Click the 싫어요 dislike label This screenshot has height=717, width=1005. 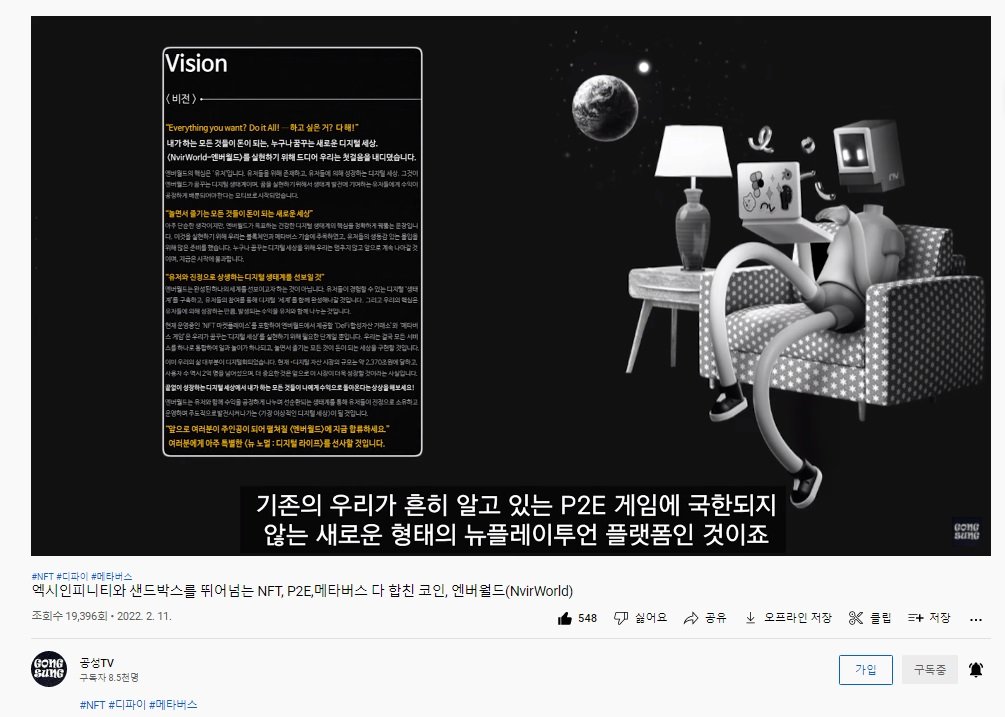click(x=651, y=618)
